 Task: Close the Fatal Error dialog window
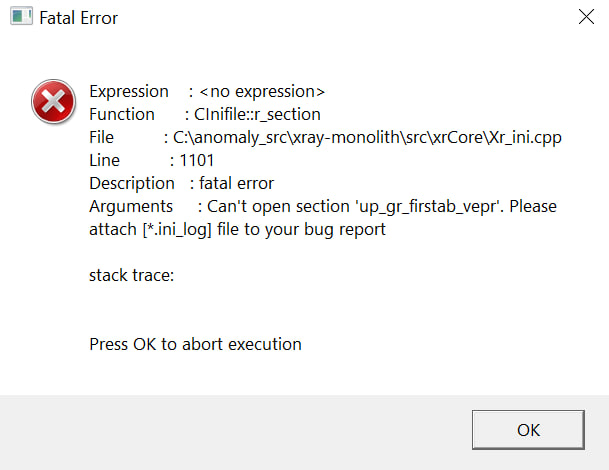click(x=587, y=17)
